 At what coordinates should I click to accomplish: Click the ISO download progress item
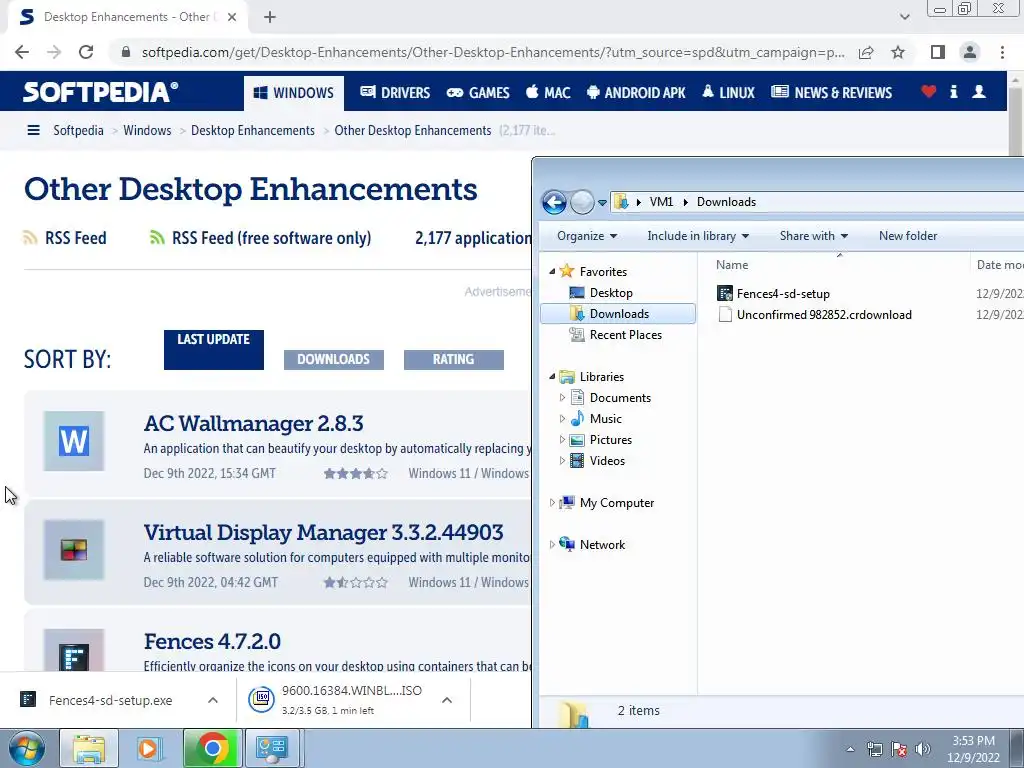[336, 700]
